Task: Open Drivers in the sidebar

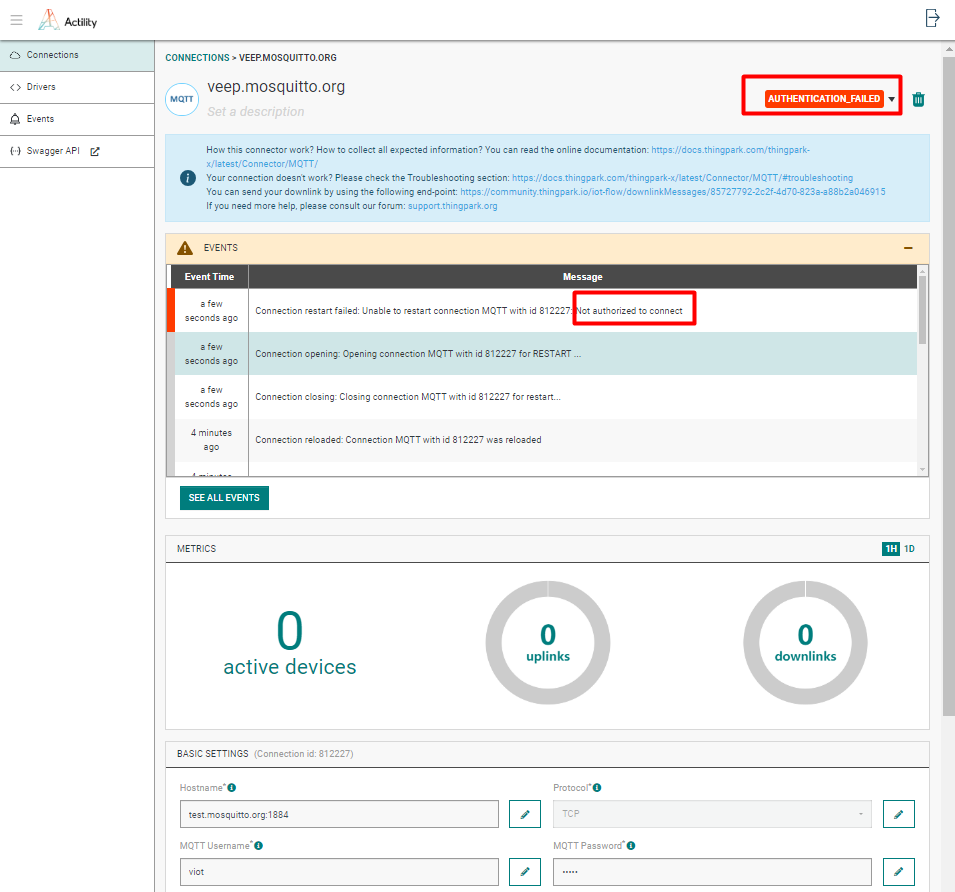Action: pos(77,87)
